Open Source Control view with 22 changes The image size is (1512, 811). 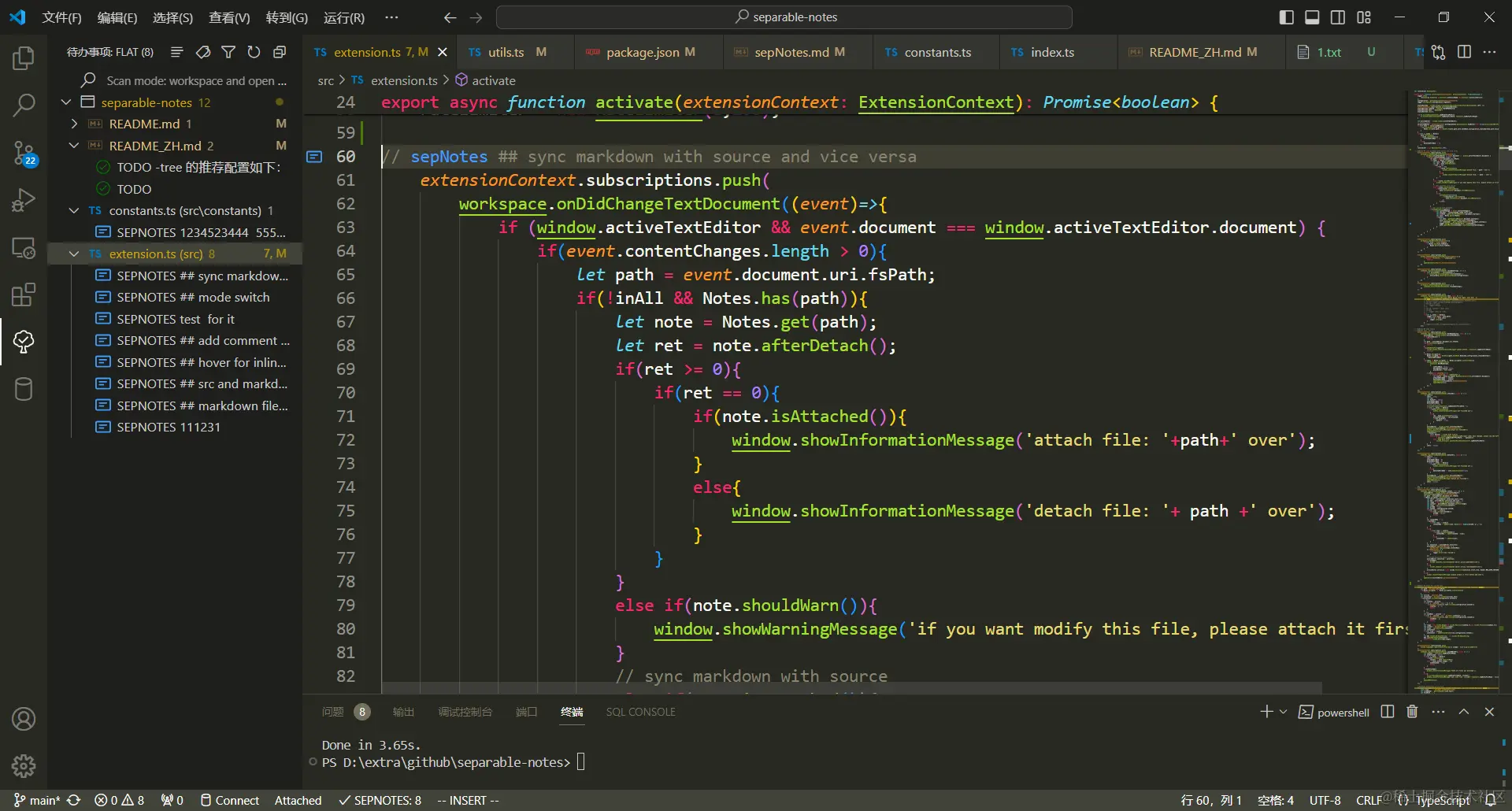tap(24, 153)
